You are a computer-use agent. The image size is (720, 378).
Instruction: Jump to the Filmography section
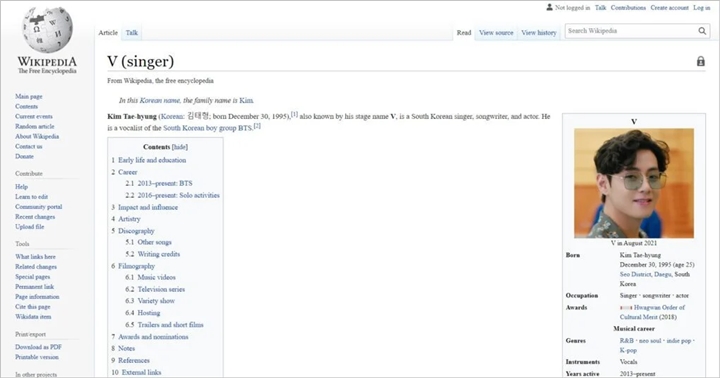click(136, 266)
